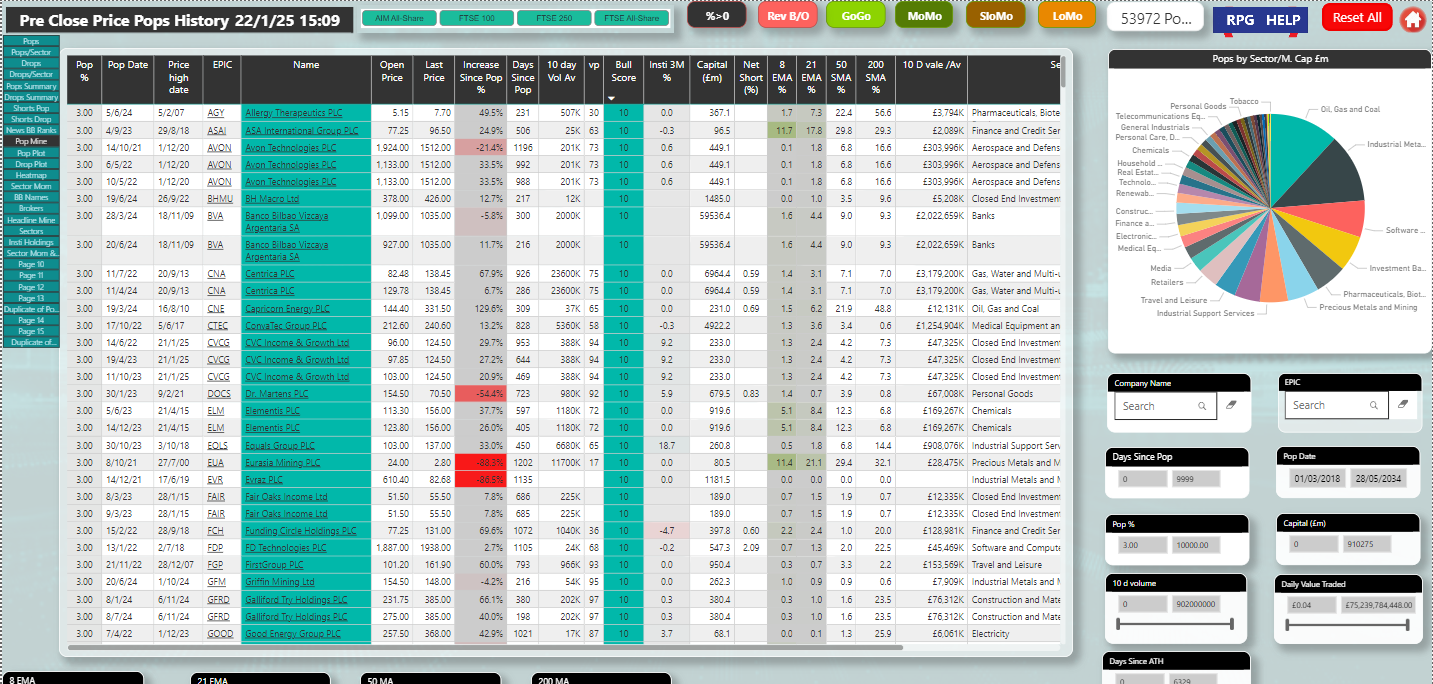This screenshot has width=1433, height=684.
Task: Clear the Company Name search with eraser
Action: [1231, 405]
